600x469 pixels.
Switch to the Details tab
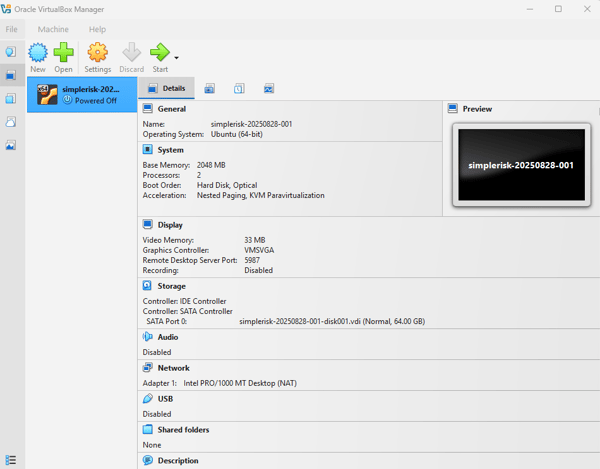[x=166, y=88]
